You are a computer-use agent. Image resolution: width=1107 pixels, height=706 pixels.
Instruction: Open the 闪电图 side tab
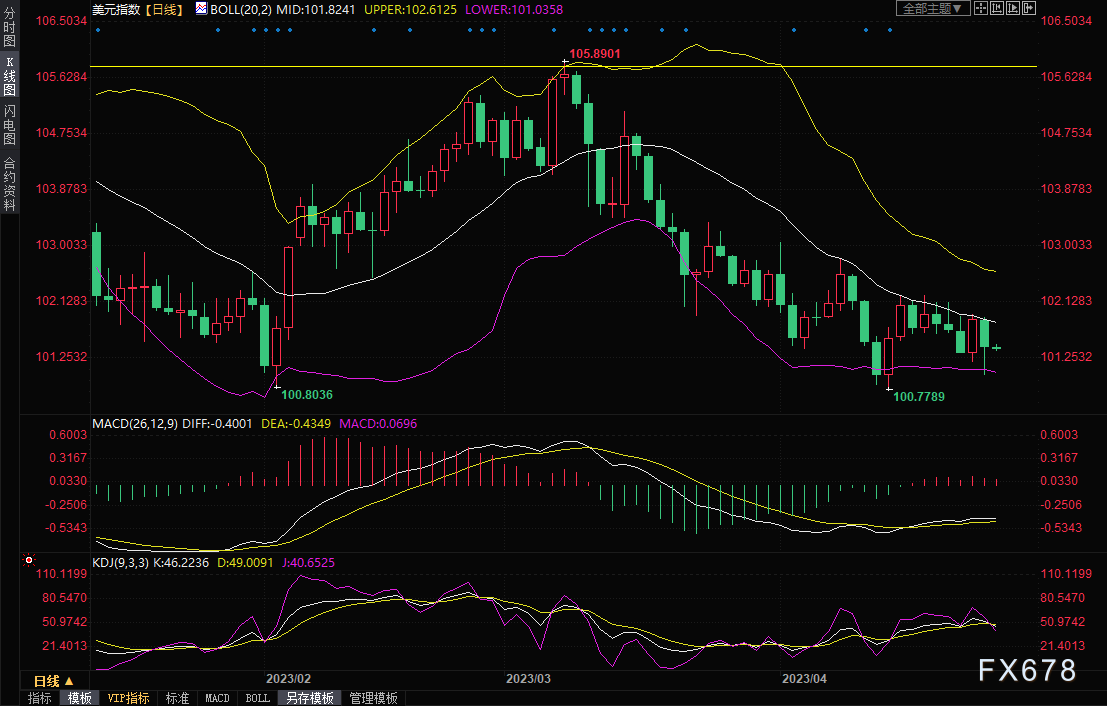(x=9, y=124)
